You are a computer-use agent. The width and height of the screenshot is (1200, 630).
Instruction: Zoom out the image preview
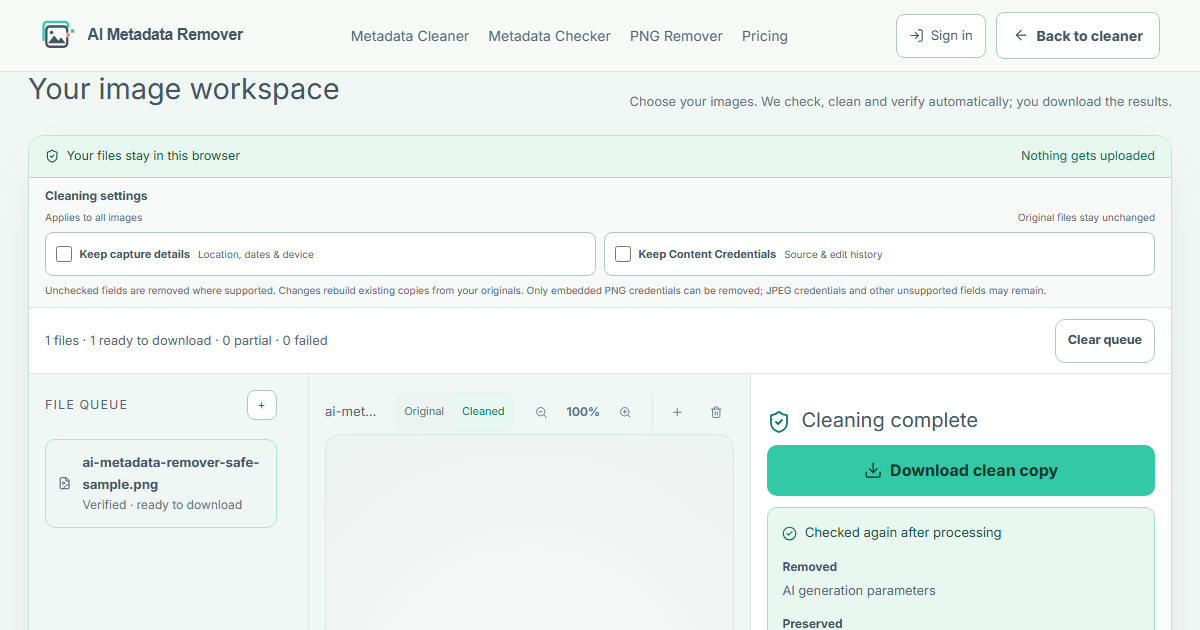(x=541, y=412)
